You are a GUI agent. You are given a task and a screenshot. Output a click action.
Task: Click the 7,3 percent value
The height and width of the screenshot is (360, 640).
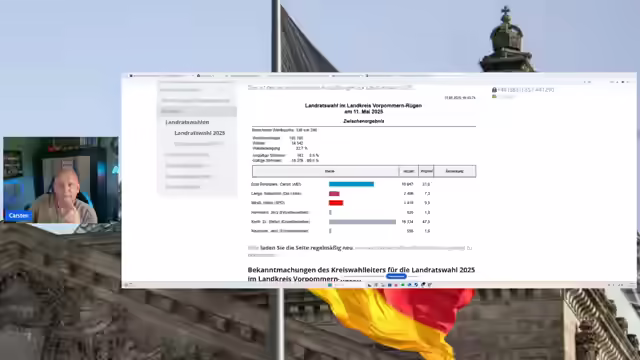427,193
